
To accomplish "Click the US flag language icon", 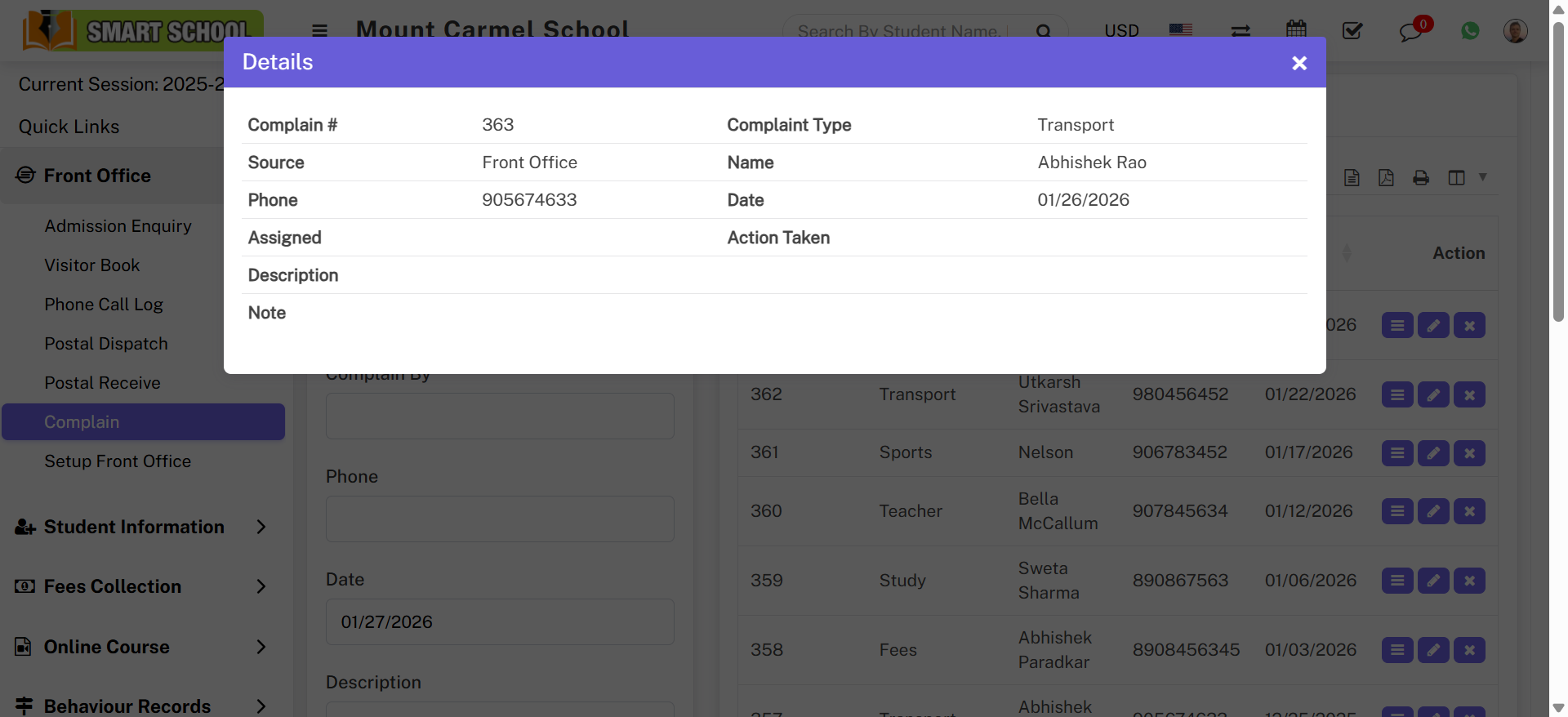I will [1180, 30].
